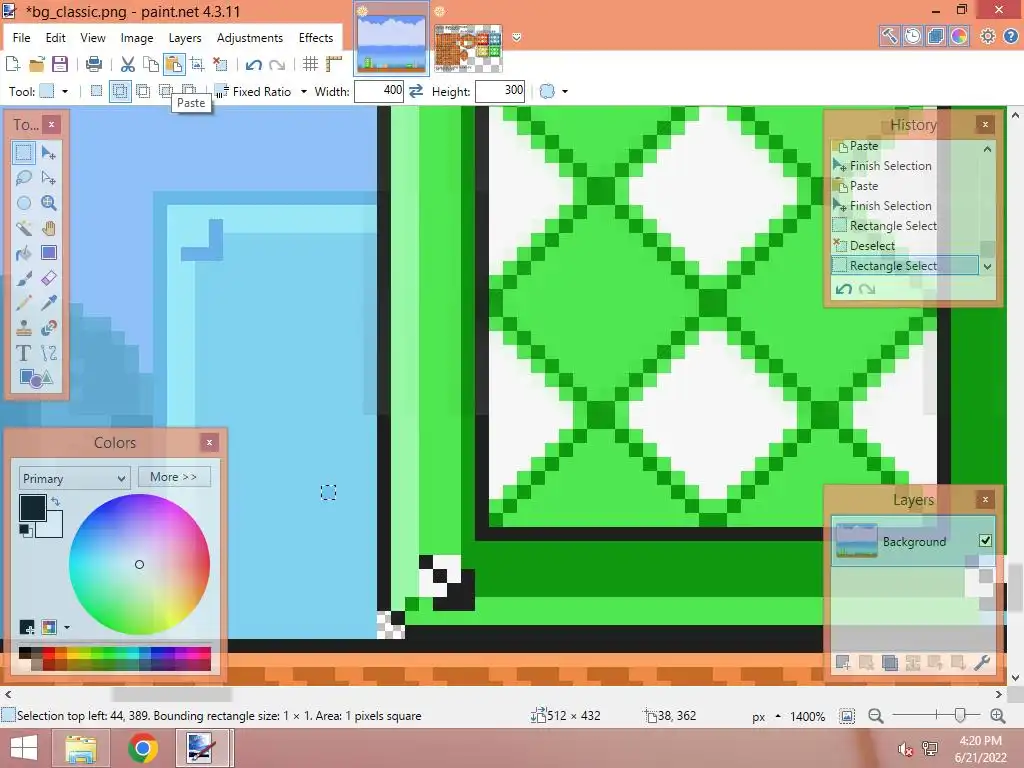Cut the selection with scissors icon

[x=127, y=64]
